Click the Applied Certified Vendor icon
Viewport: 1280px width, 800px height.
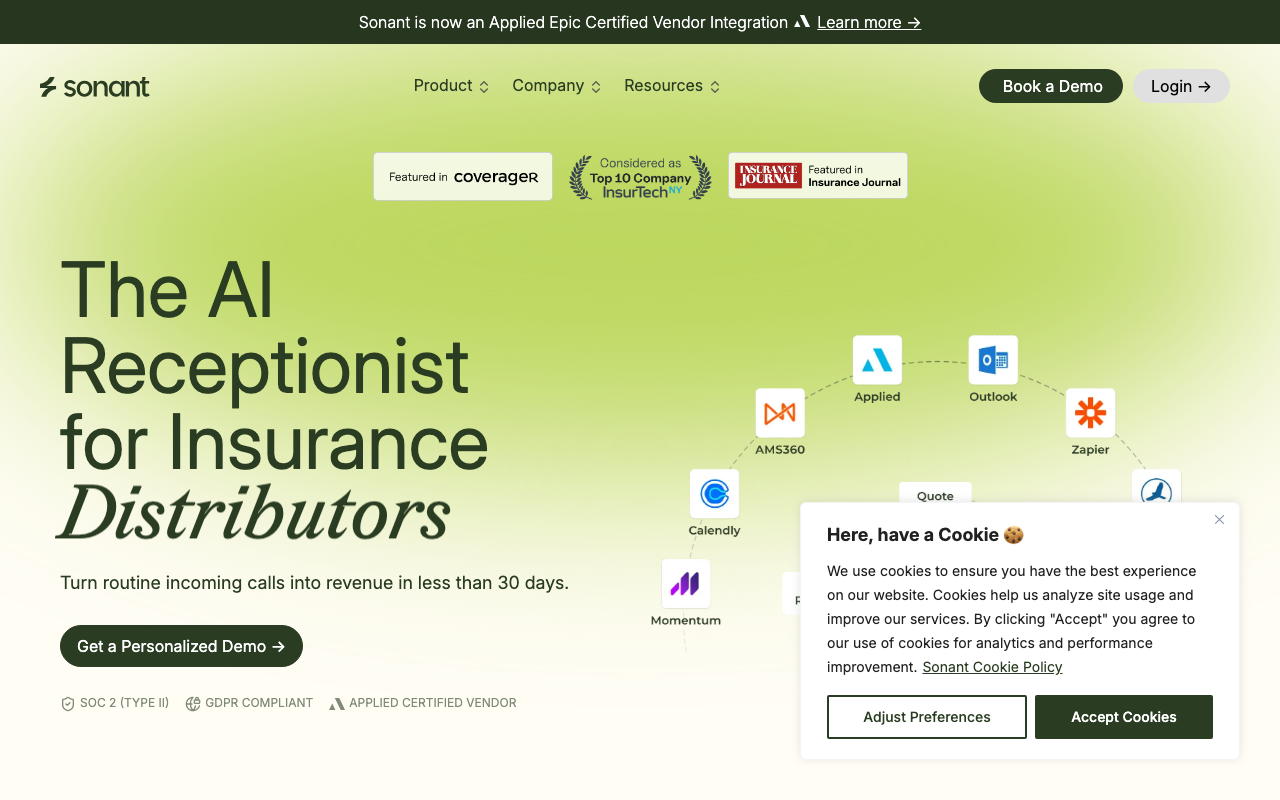pos(337,704)
